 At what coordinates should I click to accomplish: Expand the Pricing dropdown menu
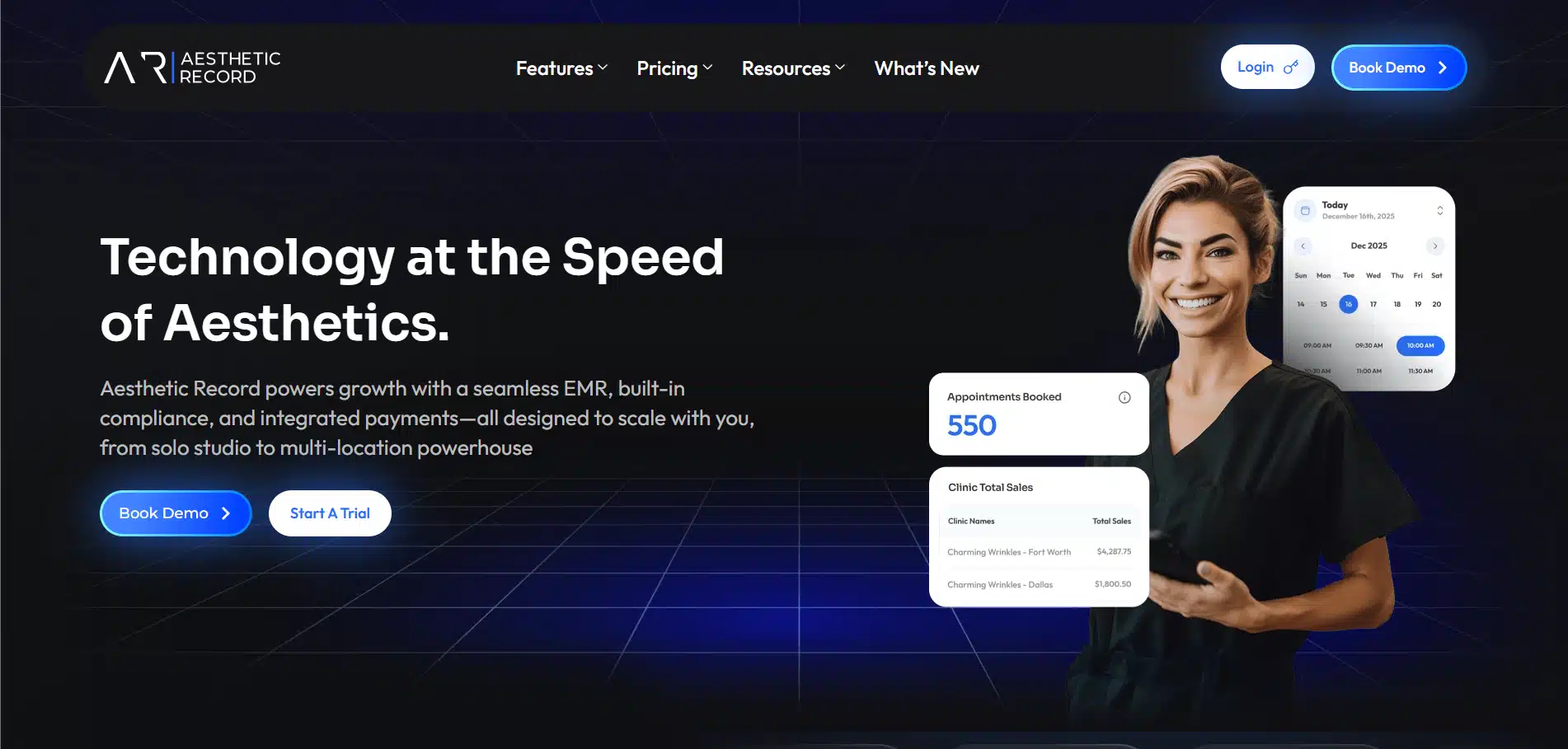point(674,68)
